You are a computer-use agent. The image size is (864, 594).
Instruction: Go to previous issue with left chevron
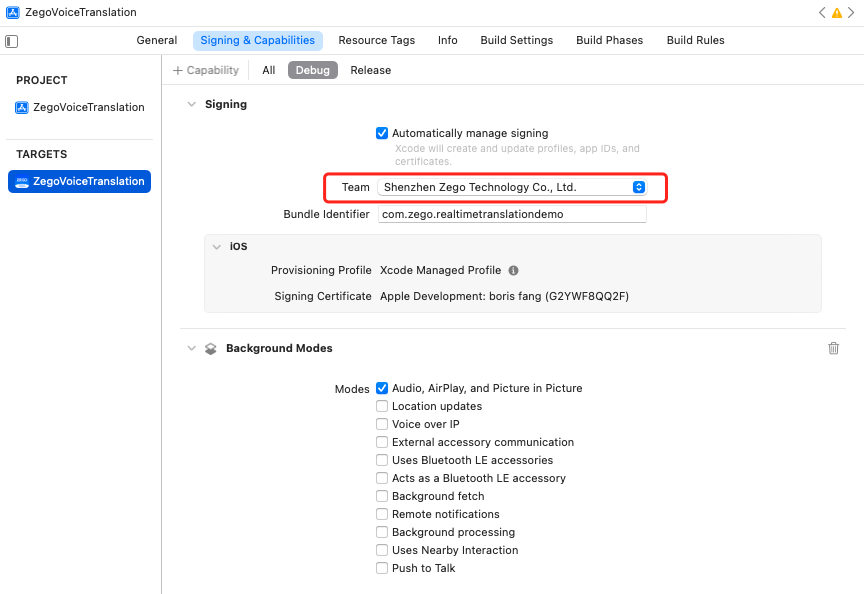(x=822, y=13)
